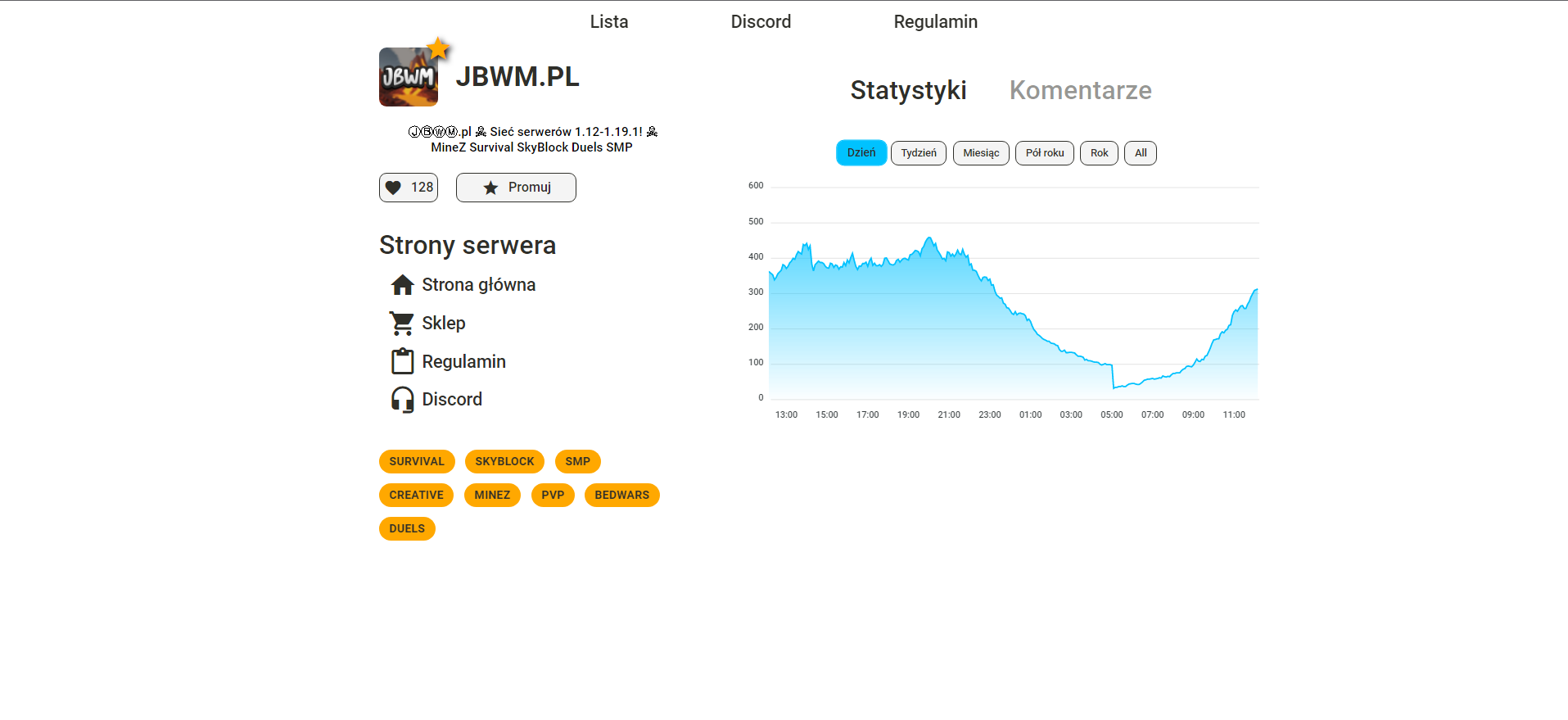
Task: Switch chart to Tydzień range
Action: (x=918, y=153)
